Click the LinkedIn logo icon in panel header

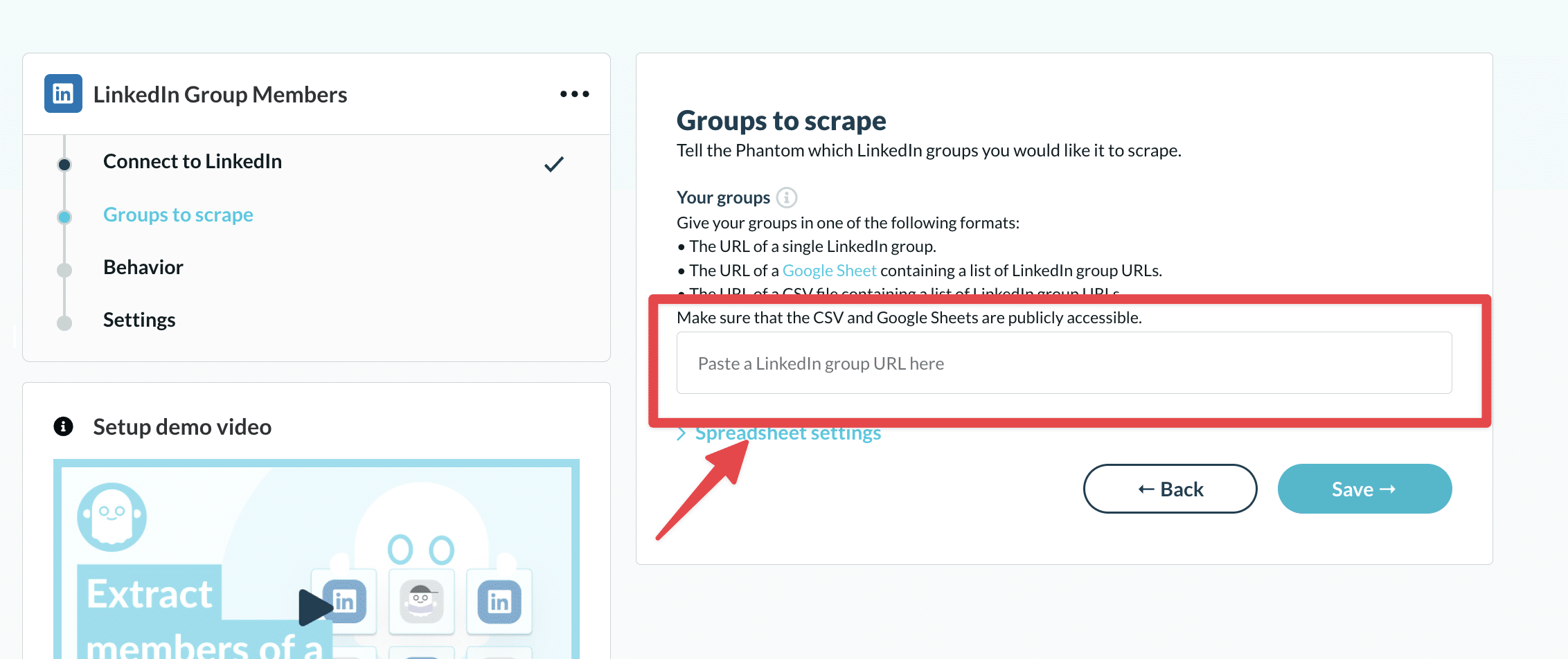click(63, 93)
